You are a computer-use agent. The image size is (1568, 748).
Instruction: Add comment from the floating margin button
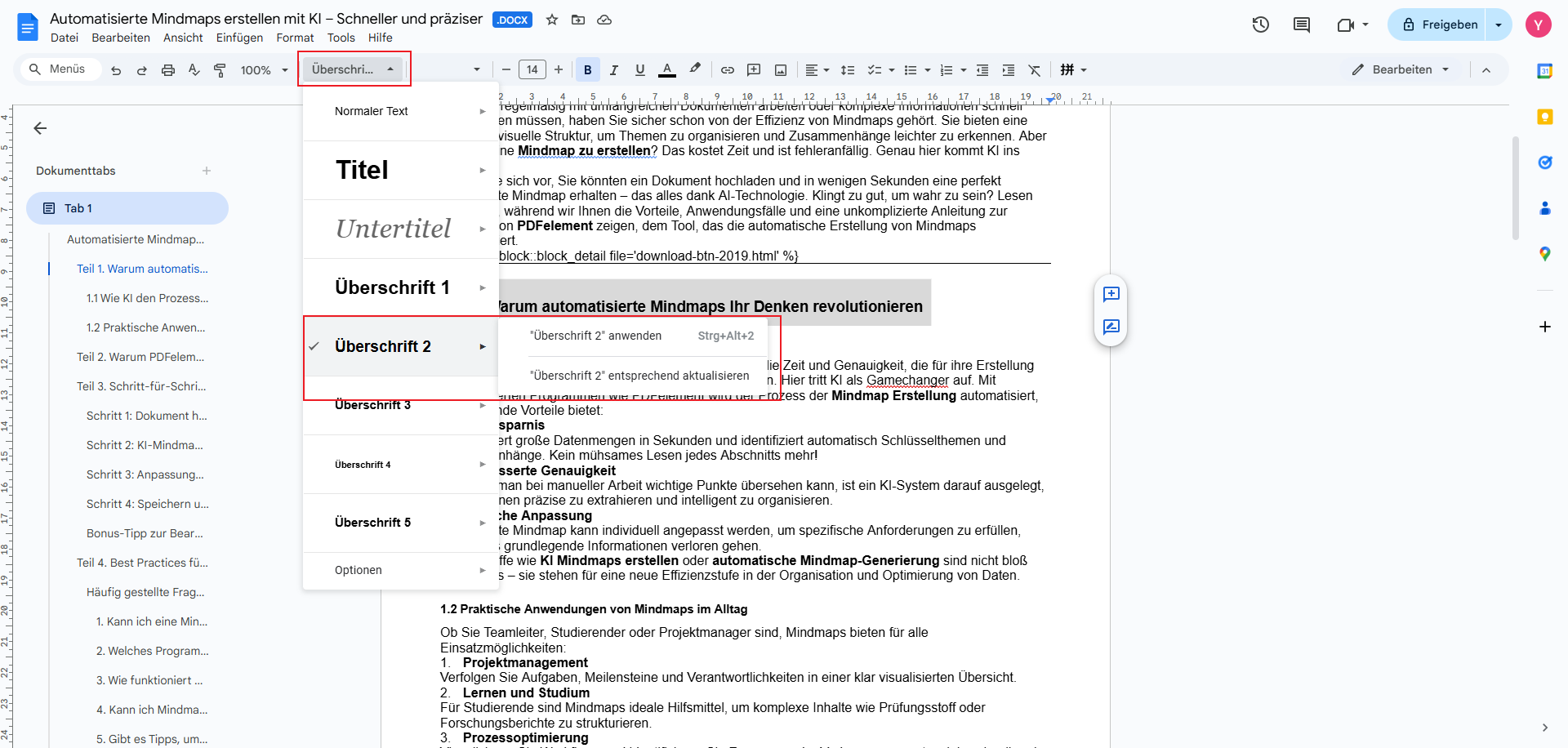tap(1111, 294)
